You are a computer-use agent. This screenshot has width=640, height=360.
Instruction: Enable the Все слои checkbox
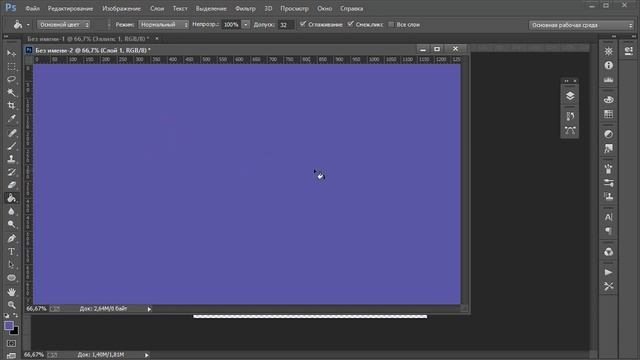tap(391, 24)
